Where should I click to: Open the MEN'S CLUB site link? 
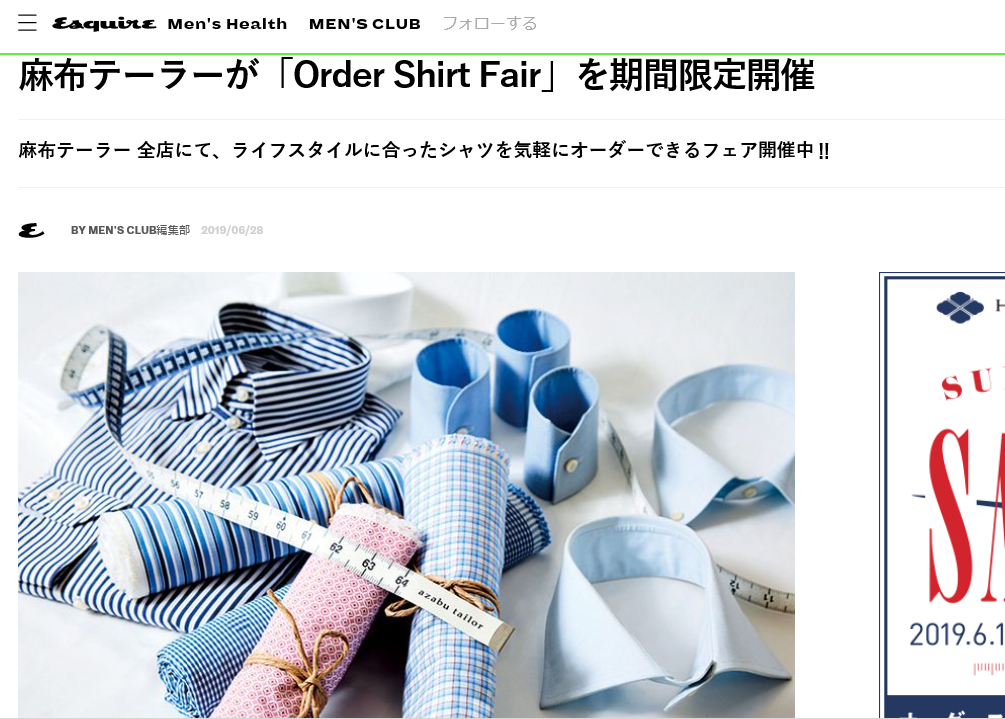[x=365, y=24]
